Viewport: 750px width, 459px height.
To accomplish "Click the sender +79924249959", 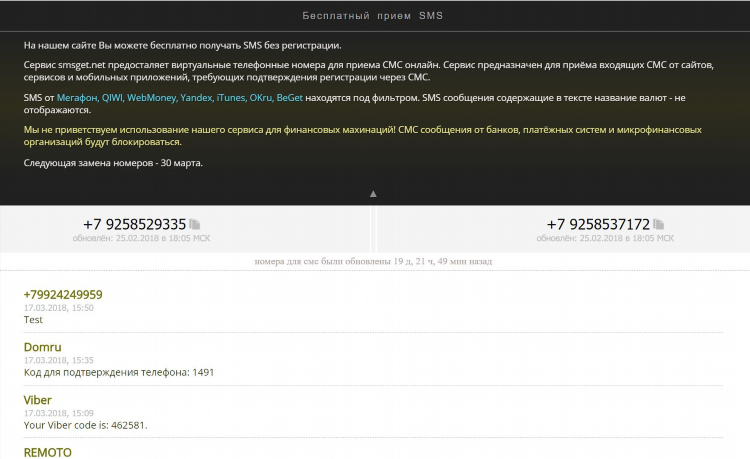I will [63, 295].
